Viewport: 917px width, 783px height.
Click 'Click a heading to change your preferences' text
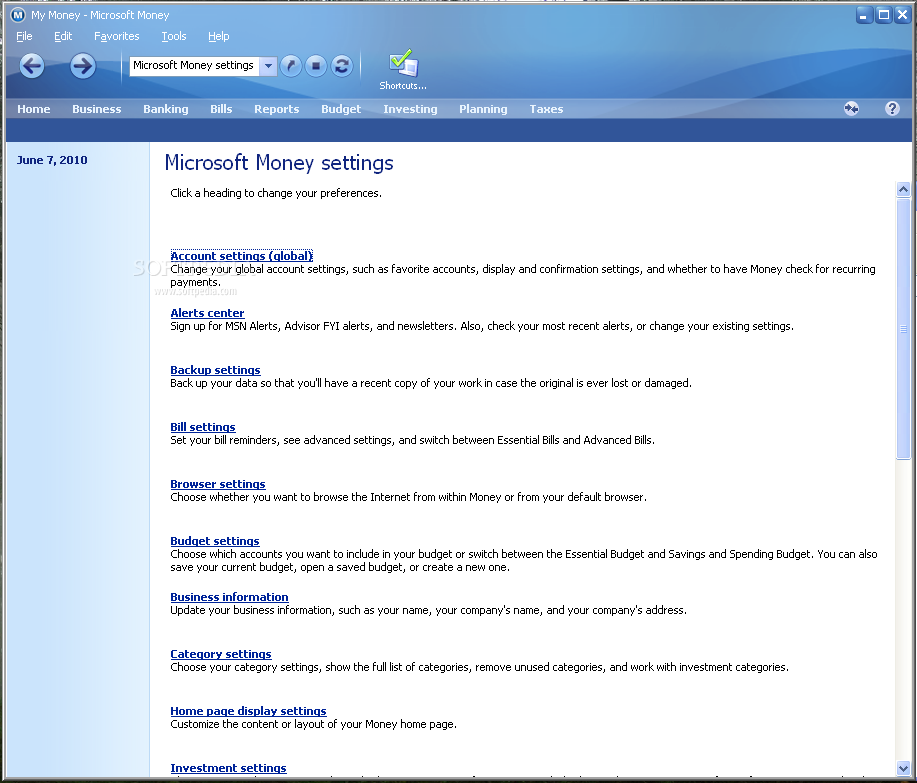[x=275, y=193]
